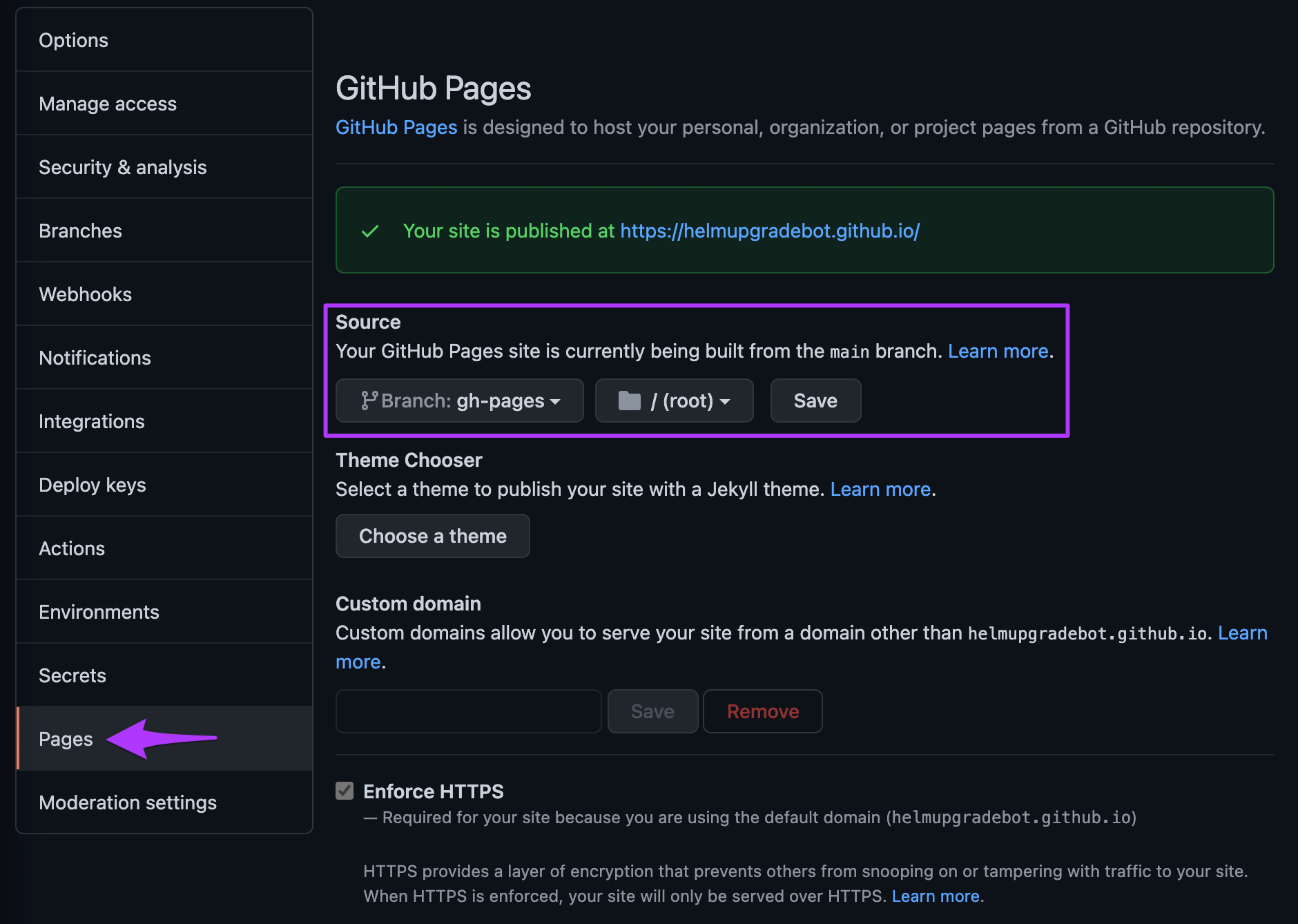Open Integrations in the sidebar
Viewport: 1298px width, 924px height.
click(x=164, y=421)
